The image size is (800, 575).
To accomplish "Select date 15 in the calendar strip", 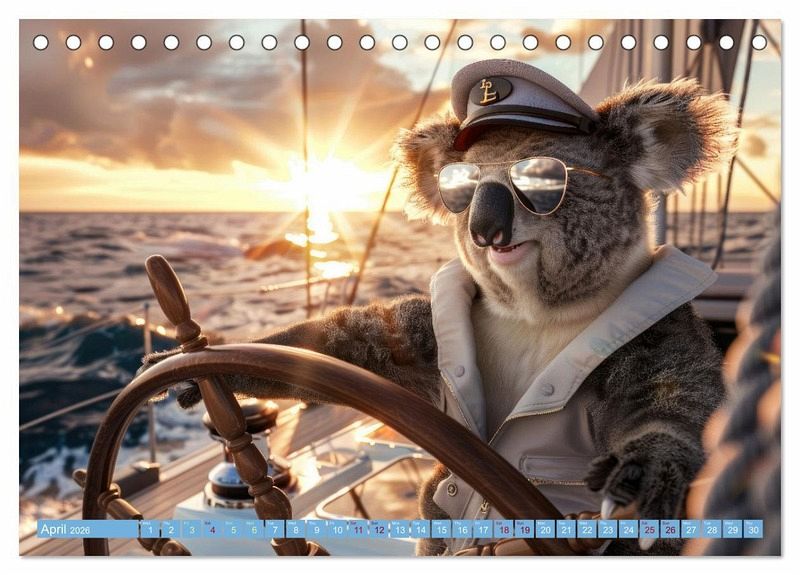I will [441, 529].
